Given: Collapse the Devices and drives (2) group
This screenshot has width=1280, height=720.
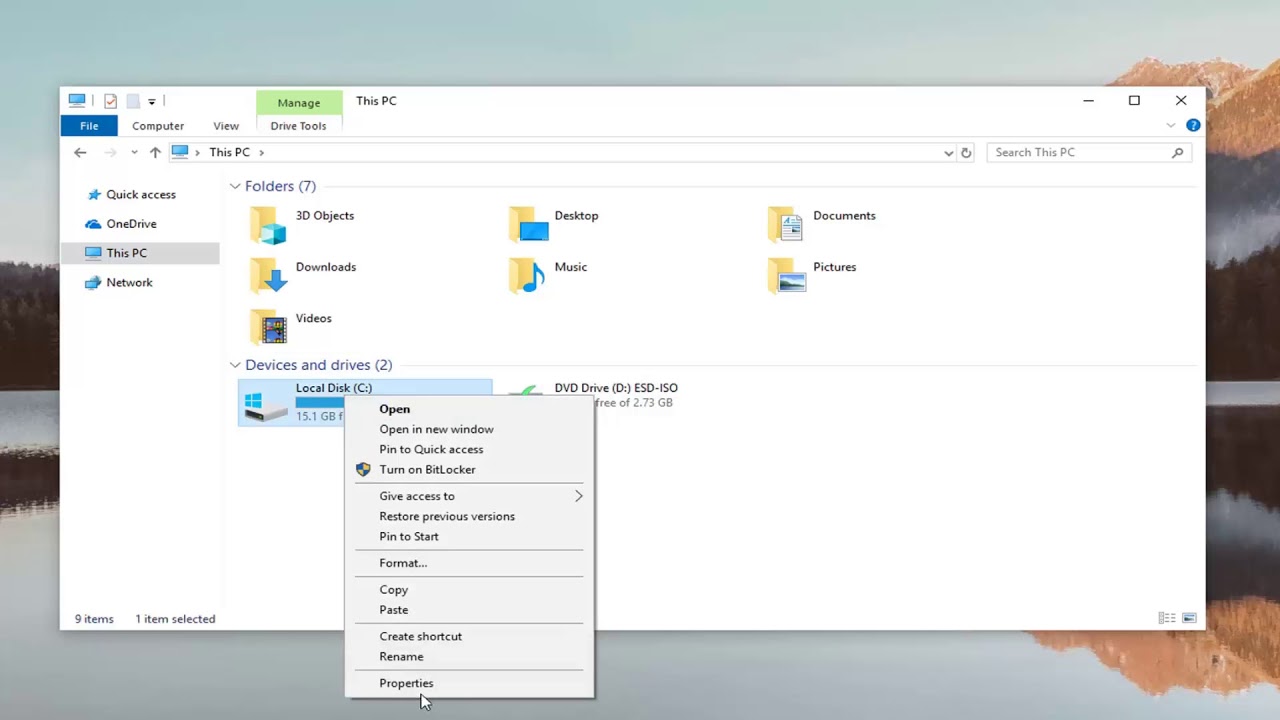Looking at the screenshot, I should [235, 365].
